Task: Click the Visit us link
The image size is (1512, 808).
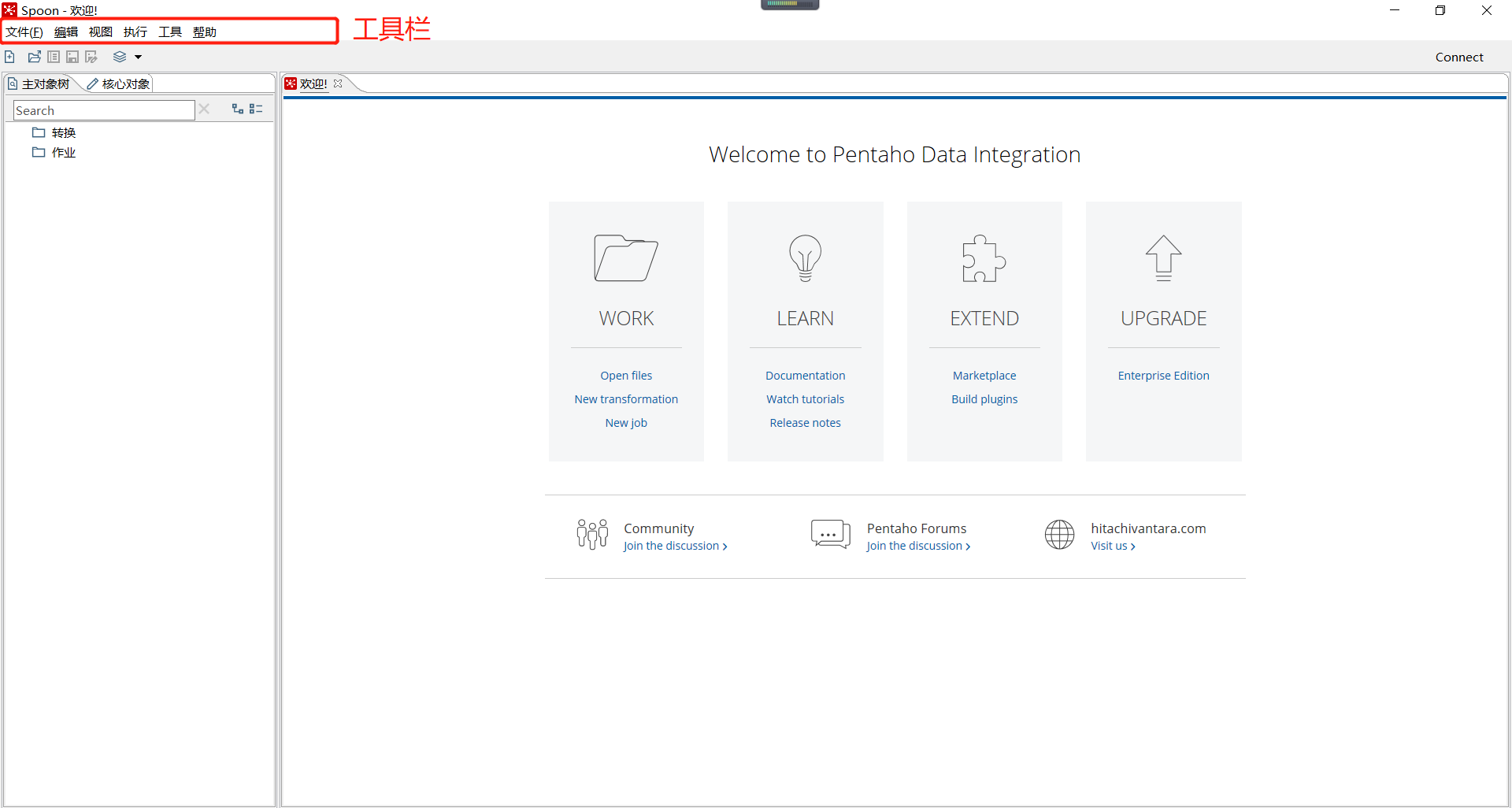Action: [x=1113, y=546]
